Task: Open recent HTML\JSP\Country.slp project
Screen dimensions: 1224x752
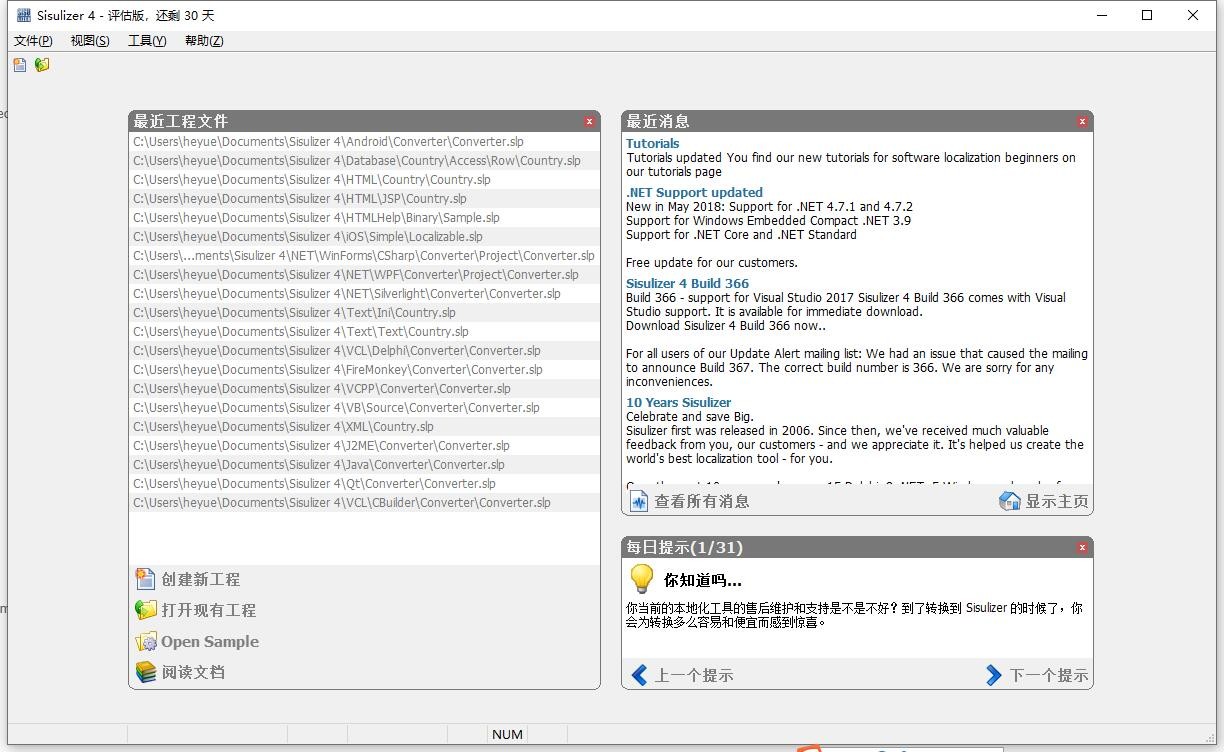Action: coord(365,198)
